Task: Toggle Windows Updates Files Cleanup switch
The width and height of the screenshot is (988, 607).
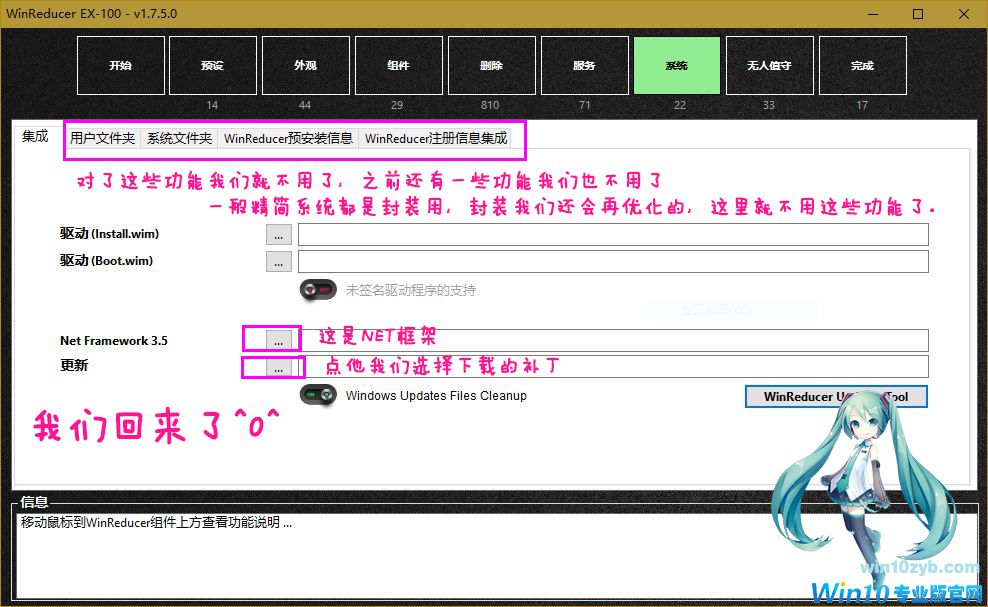Action: point(320,395)
